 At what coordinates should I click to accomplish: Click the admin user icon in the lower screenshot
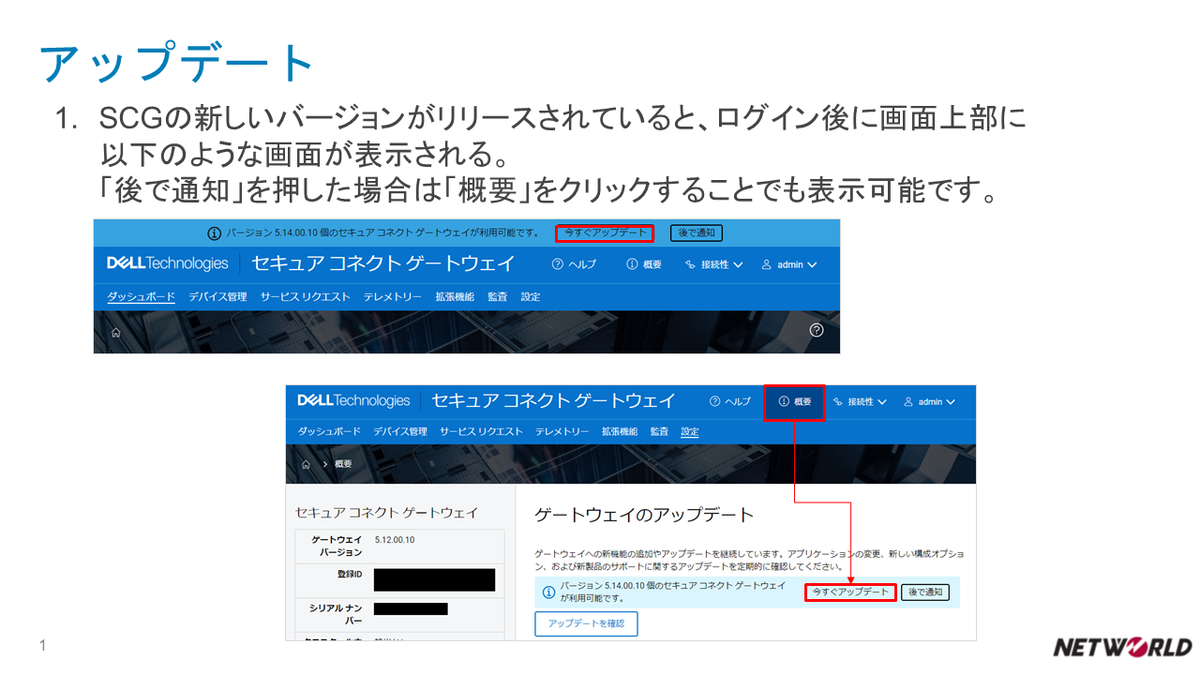pos(908,401)
